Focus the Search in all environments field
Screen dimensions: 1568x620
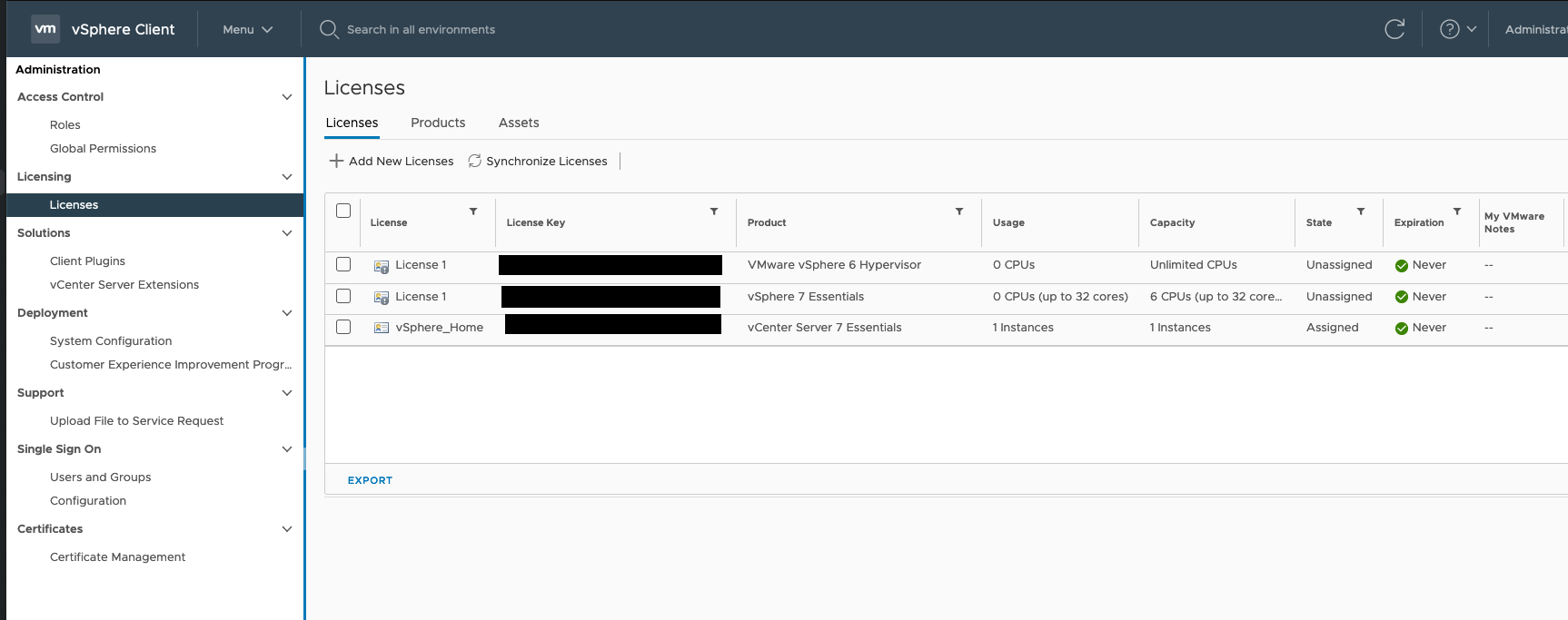pyautogui.click(x=421, y=30)
